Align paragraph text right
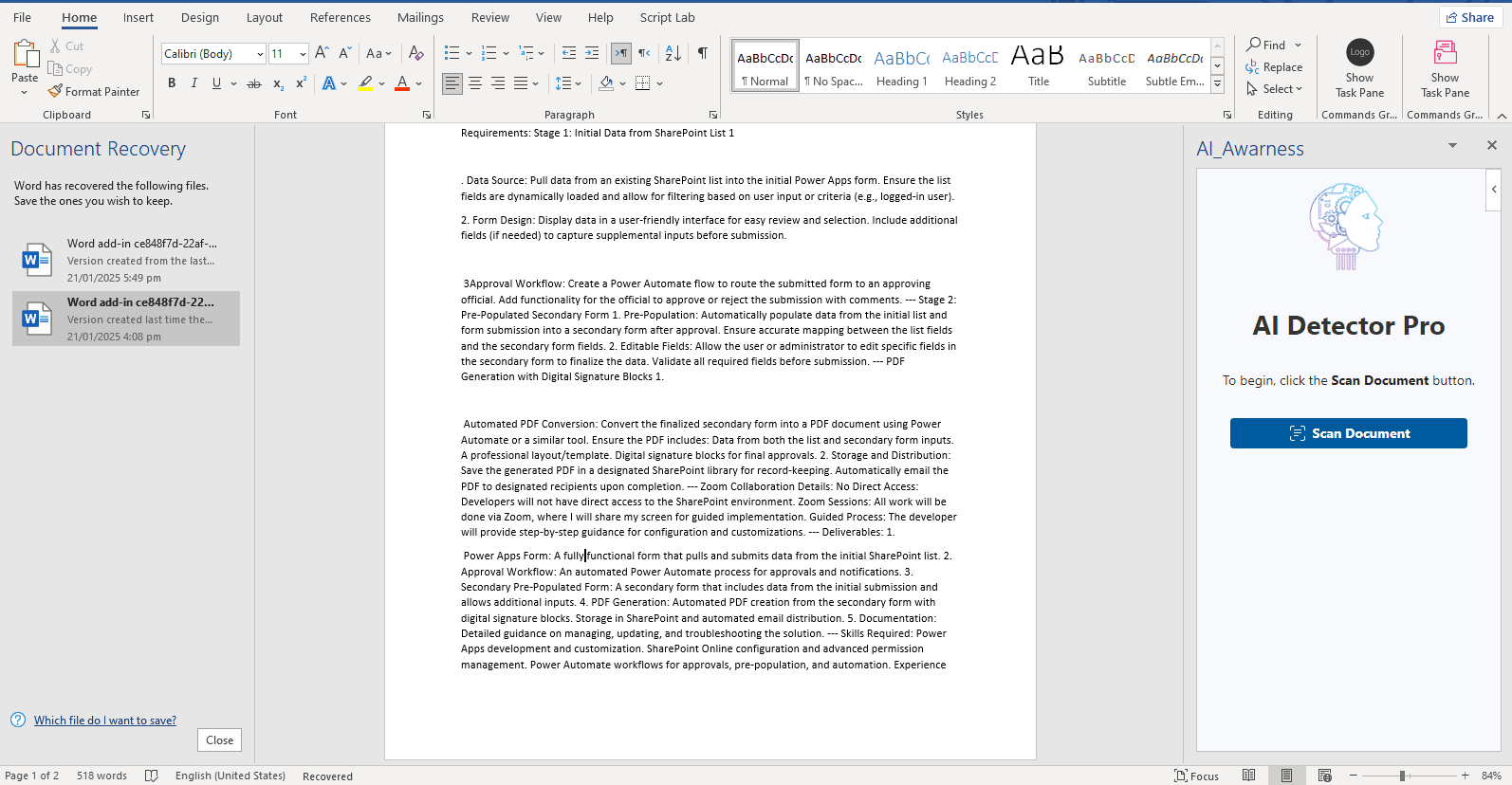Viewport: 1512px width, 785px height. [x=498, y=83]
